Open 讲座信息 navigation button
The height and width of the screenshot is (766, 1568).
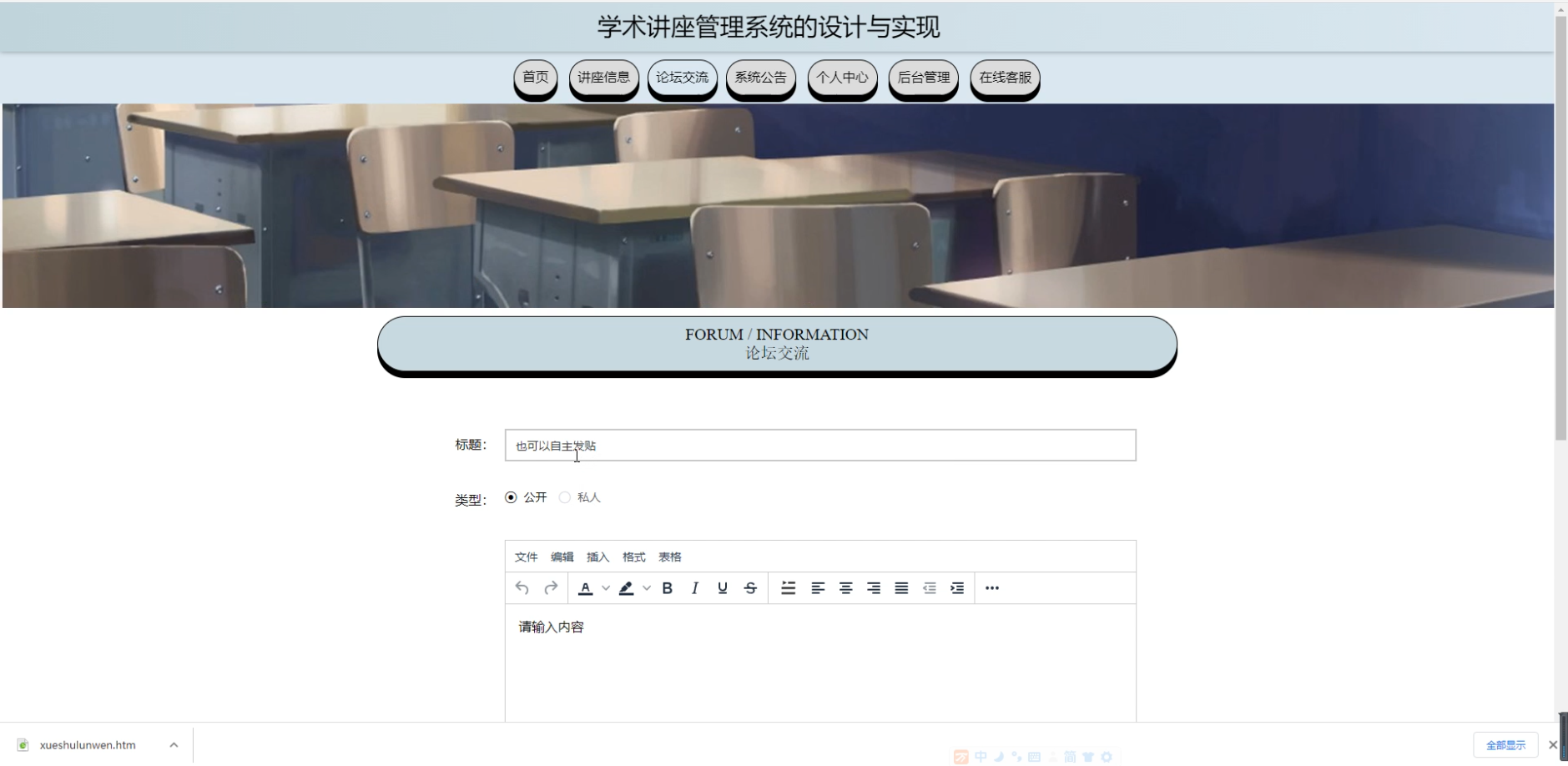coord(604,78)
